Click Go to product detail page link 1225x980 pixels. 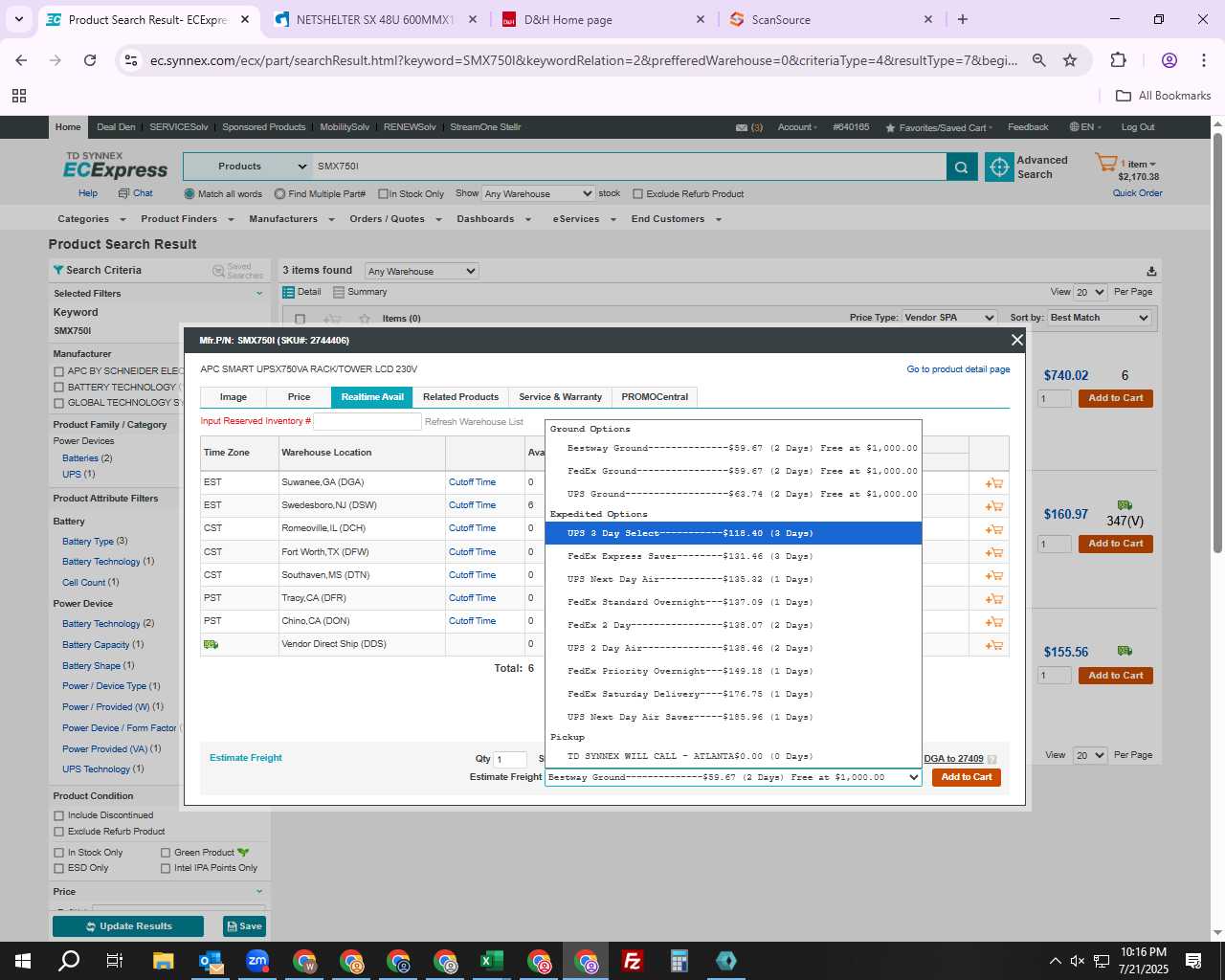958,369
